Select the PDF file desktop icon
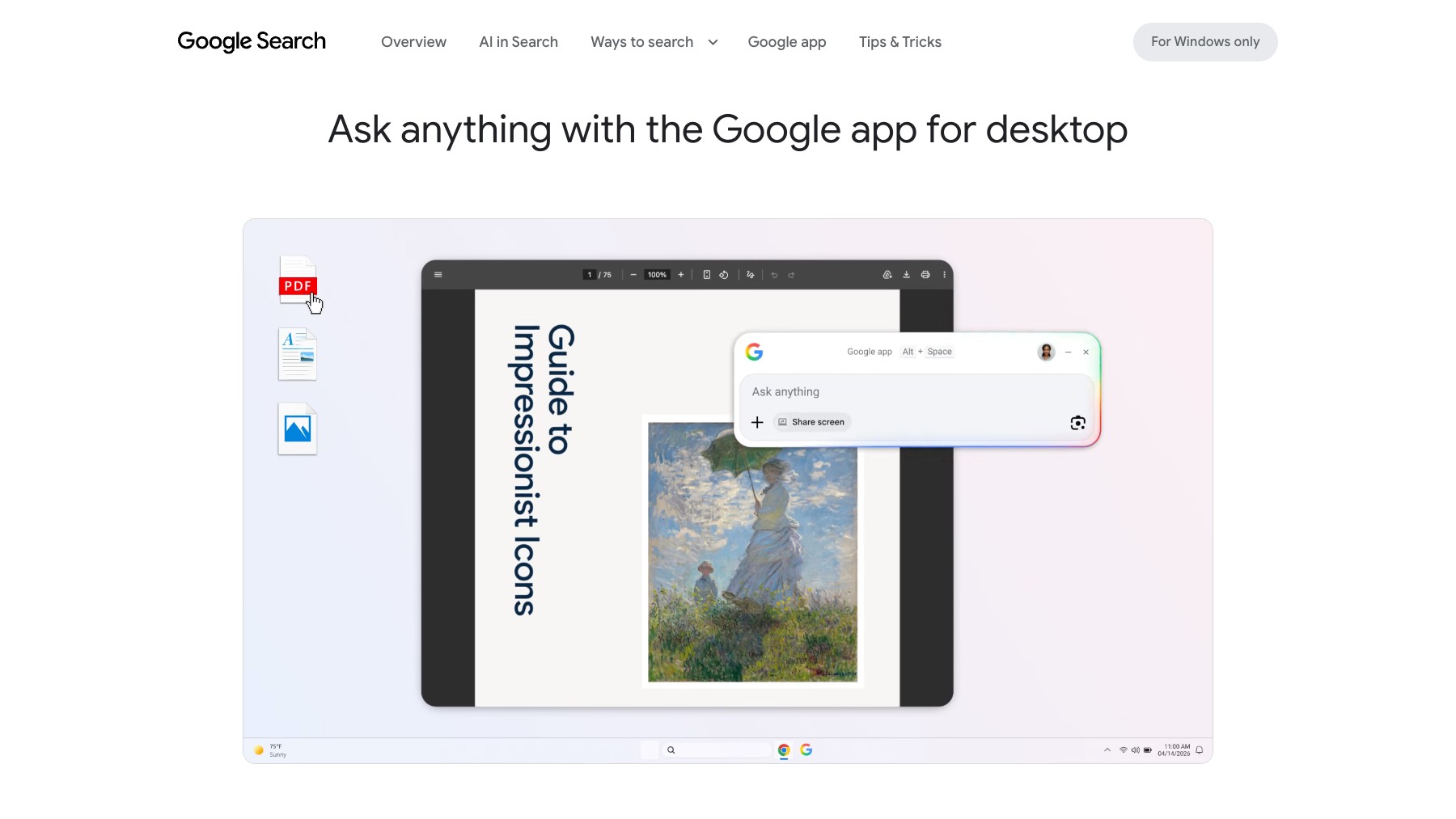The width and height of the screenshot is (1456, 819). [298, 281]
